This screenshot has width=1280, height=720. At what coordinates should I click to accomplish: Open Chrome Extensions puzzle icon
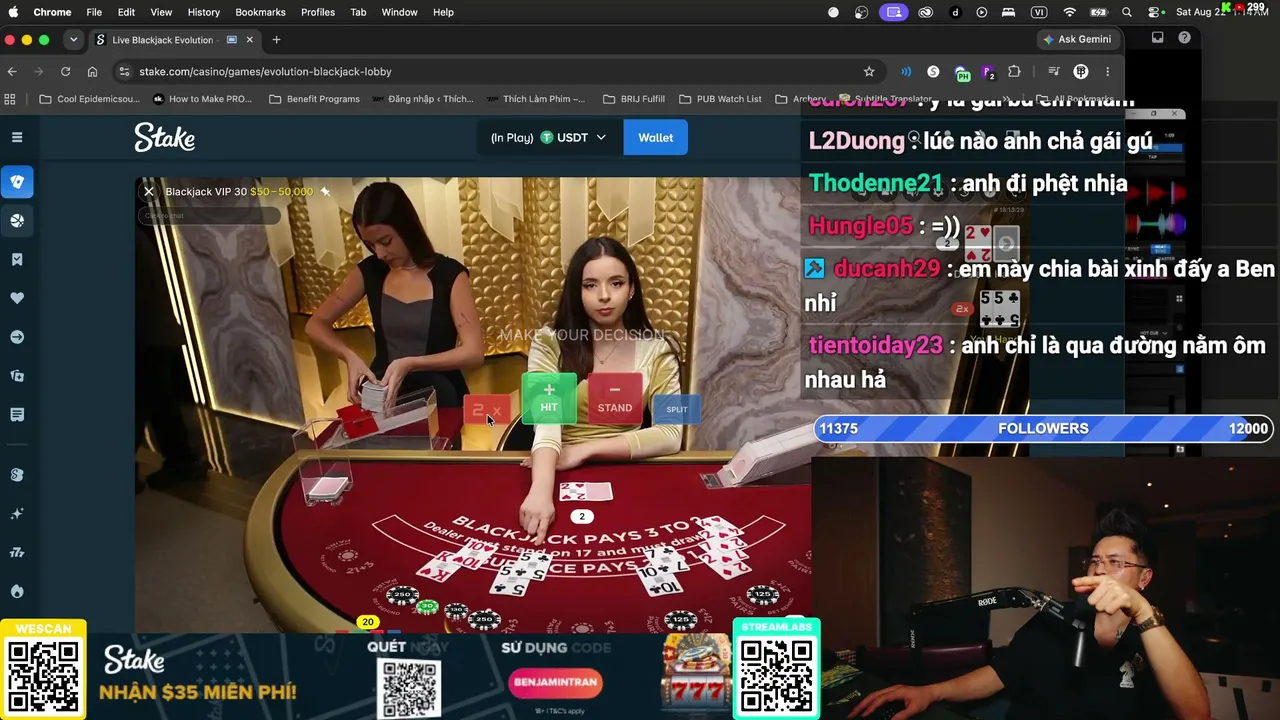(x=1014, y=71)
